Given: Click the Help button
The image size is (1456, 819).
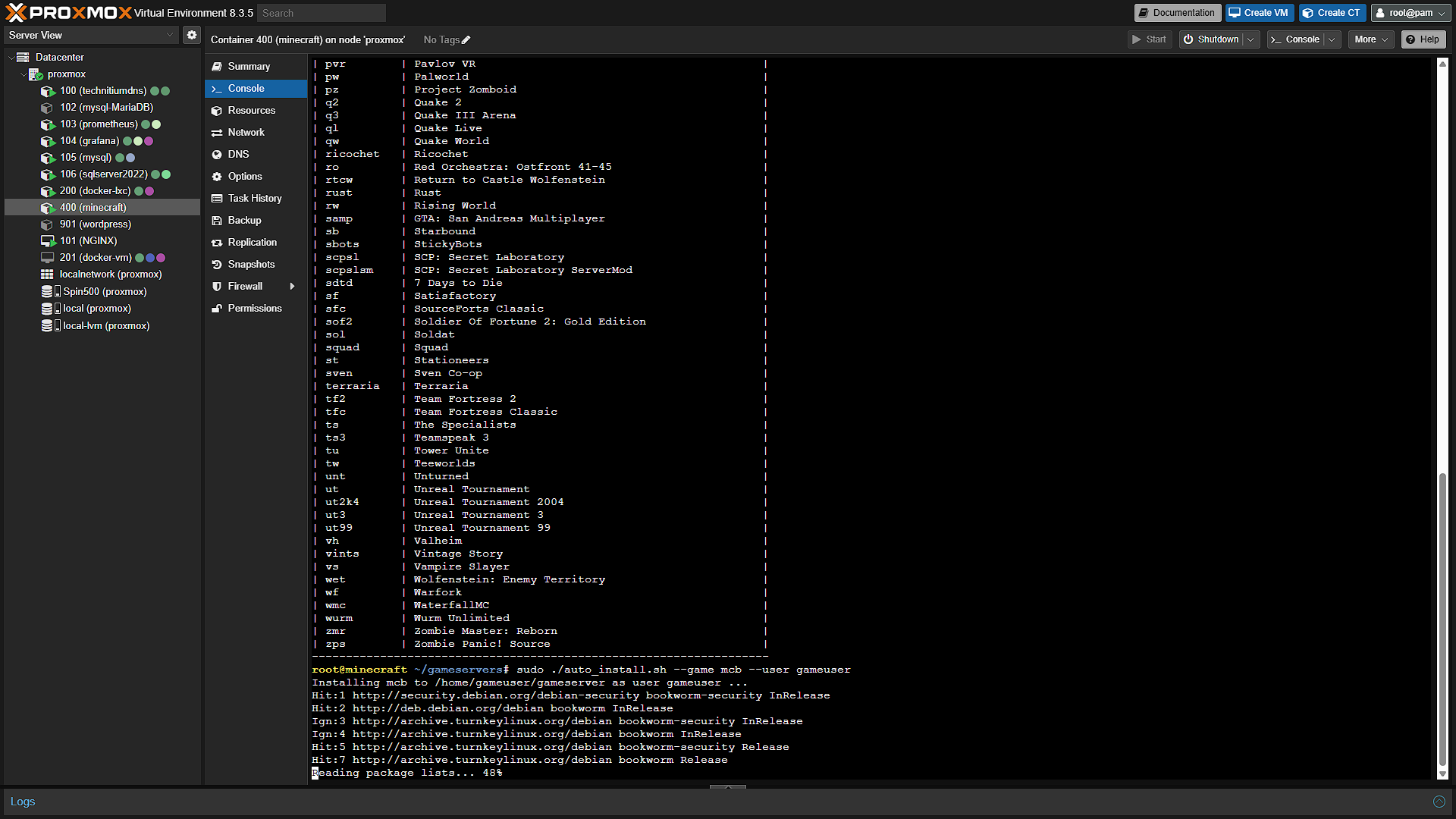Looking at the screenshot, I should pyautogui.click(x=1423, y=39).
